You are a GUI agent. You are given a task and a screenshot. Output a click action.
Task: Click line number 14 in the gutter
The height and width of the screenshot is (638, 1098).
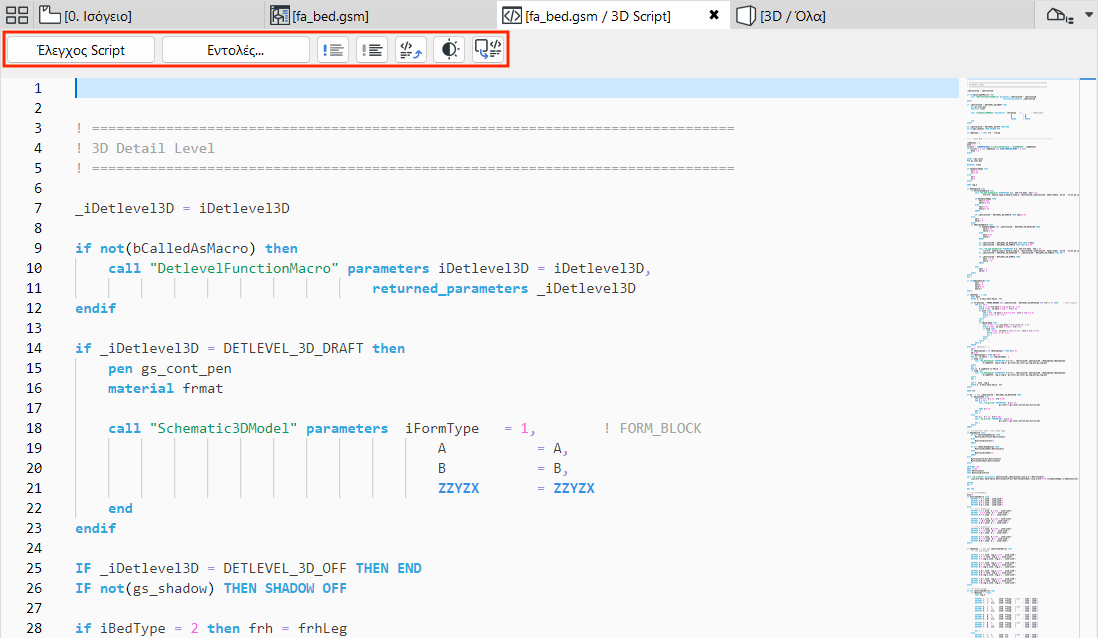[x=34, y=348]
